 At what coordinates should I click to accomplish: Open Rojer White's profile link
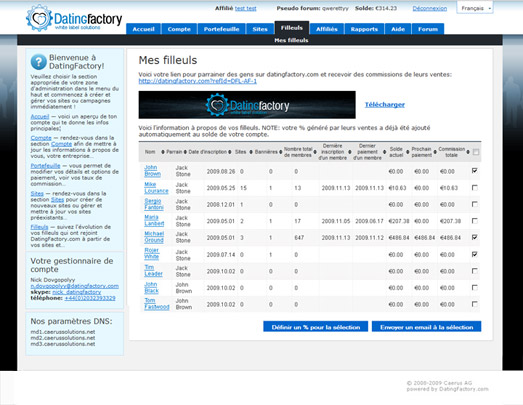coord(151,254)
